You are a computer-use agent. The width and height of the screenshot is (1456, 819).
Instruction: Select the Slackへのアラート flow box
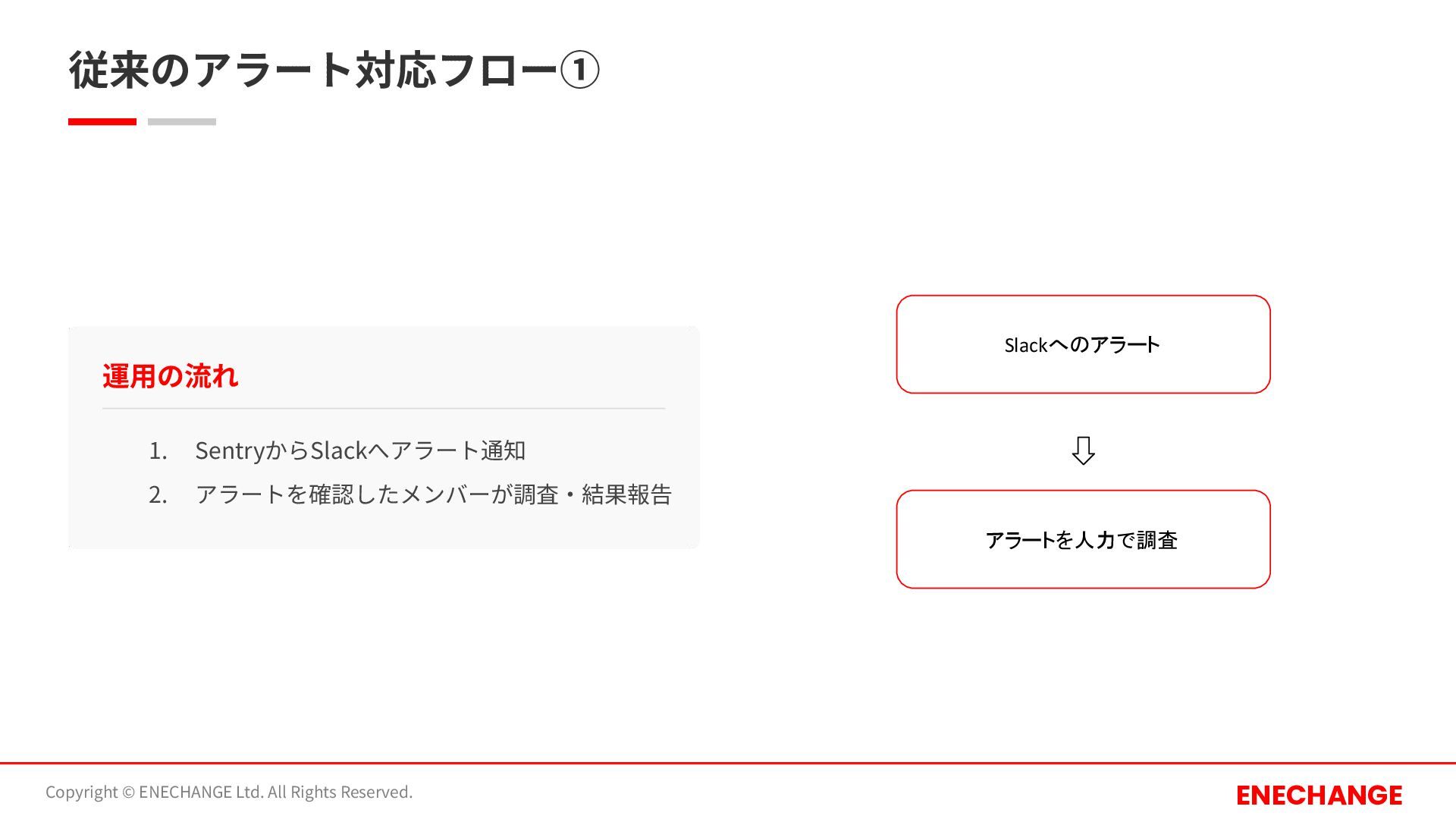pyautogui.click(x=1083, y=344)
